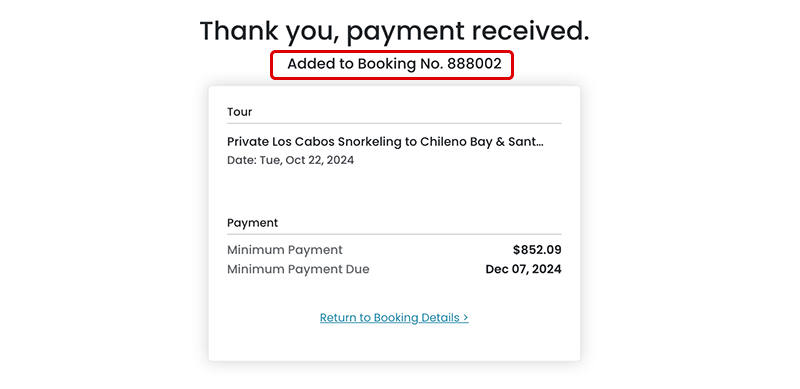The height and width of the screenshot is (389, 800).
Task: Click the arrow after Return to Booking Details
Action: (x=465, y=318)
